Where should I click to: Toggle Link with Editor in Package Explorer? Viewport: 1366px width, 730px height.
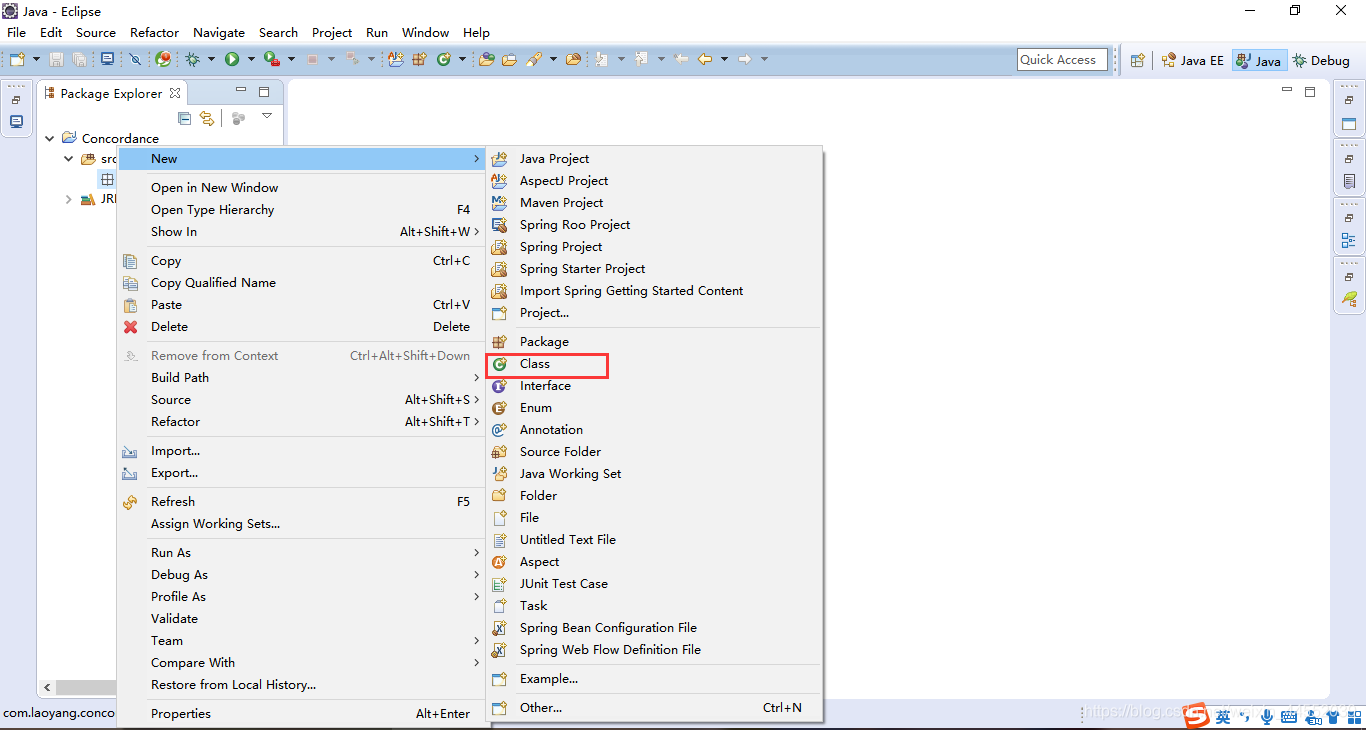coord(207,118)
